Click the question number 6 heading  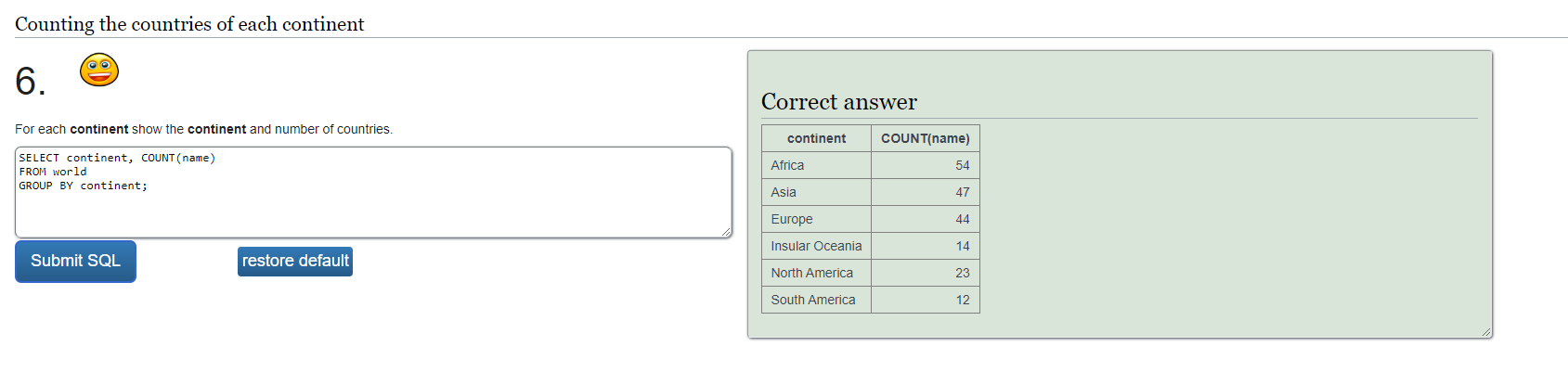click(x=31, y=82)
